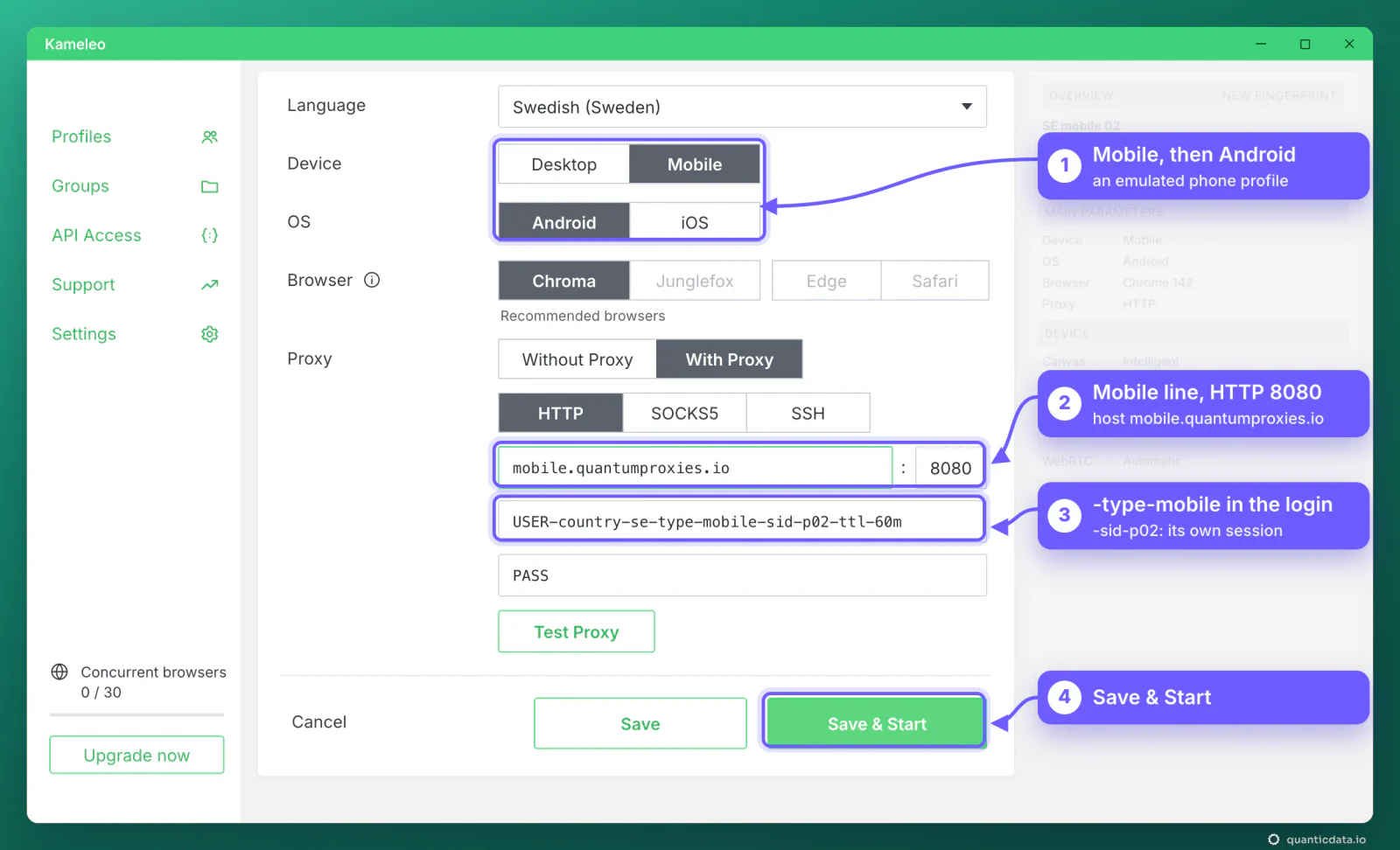1400x850 pixels.
Task: Click the proxy host input field
Action: [x=695, y=468]
